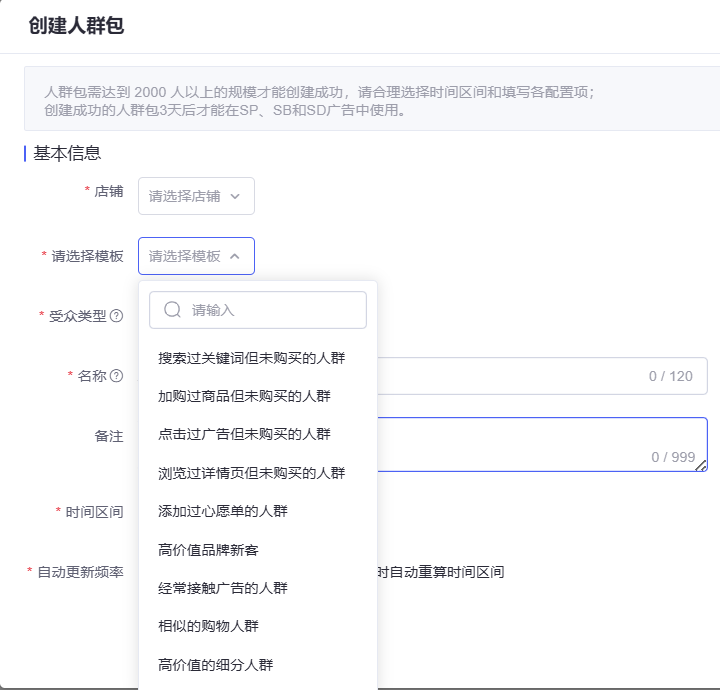Click the down chevron in 店铺 selector
720x690 pixels.
[235, 196]
